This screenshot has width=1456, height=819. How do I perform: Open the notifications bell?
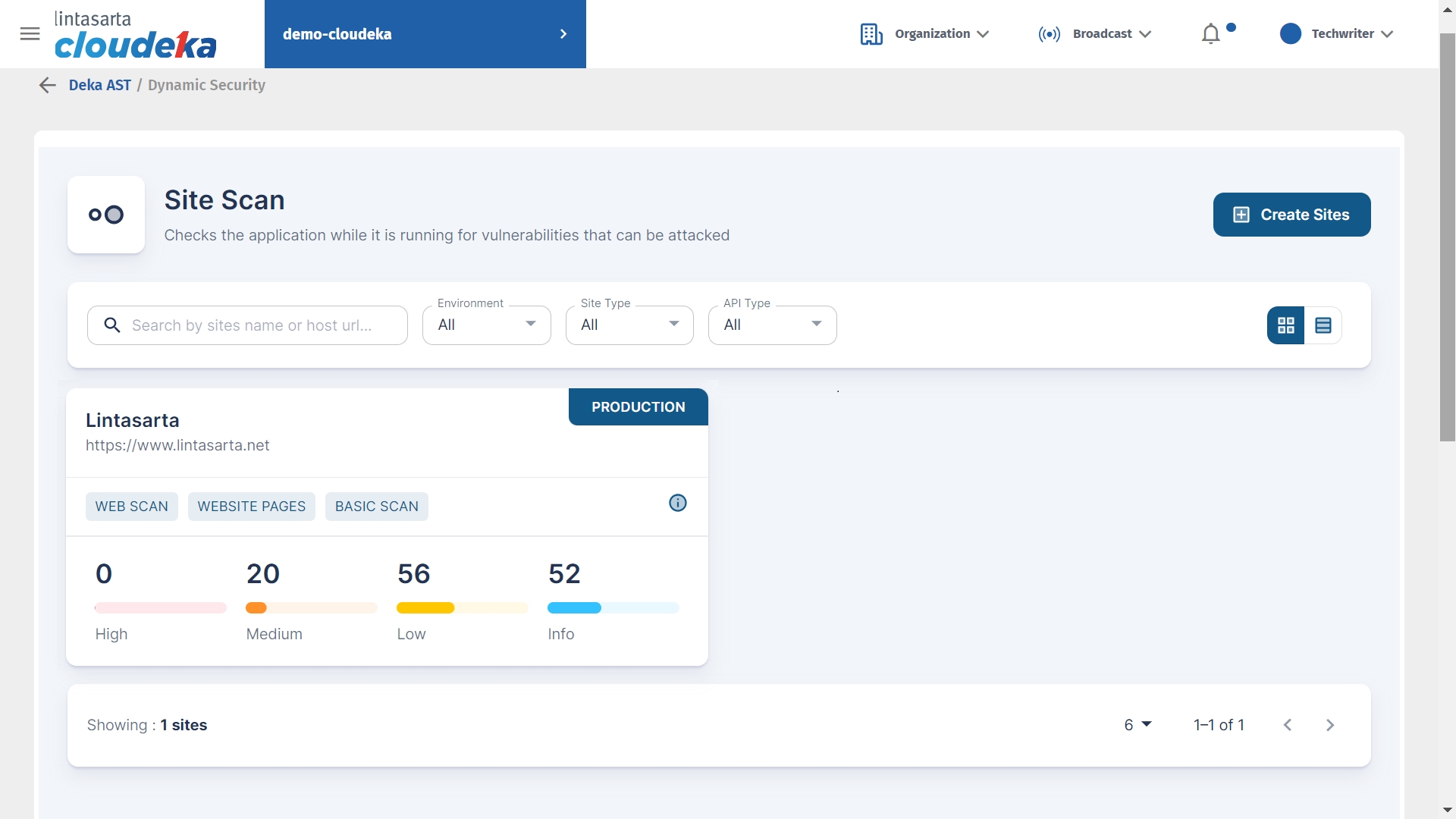1211,34
